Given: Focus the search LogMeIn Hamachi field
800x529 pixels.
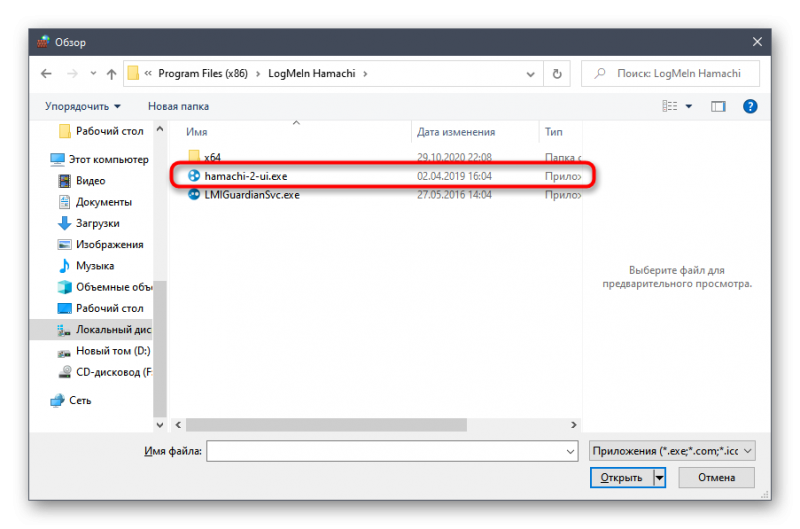Looking at the screenshot, I should (670, 73).
